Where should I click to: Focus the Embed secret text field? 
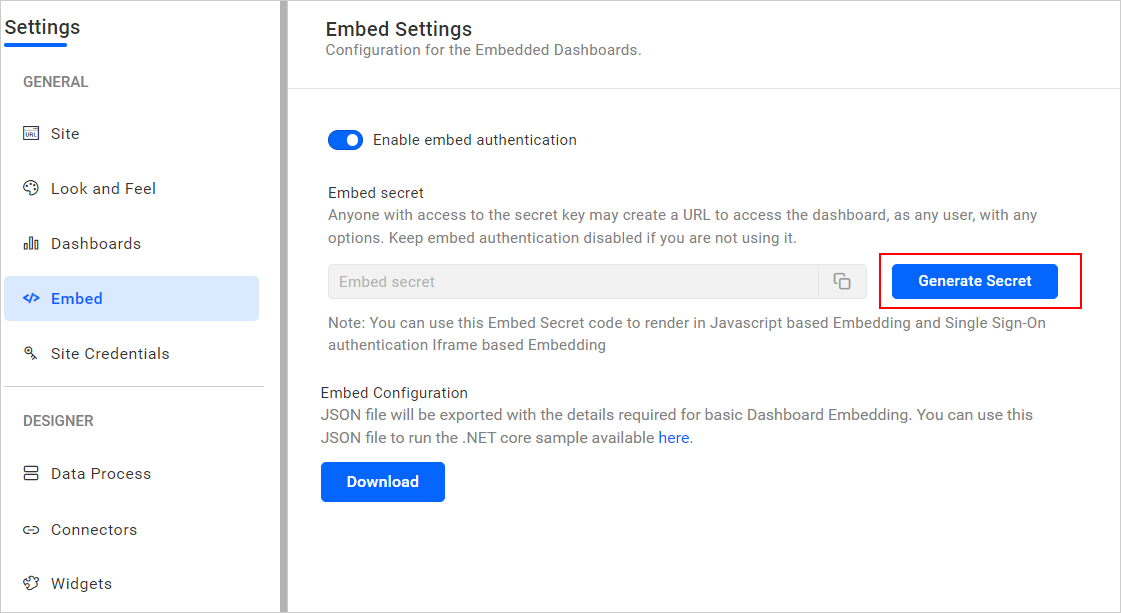(x=573, y=282)
